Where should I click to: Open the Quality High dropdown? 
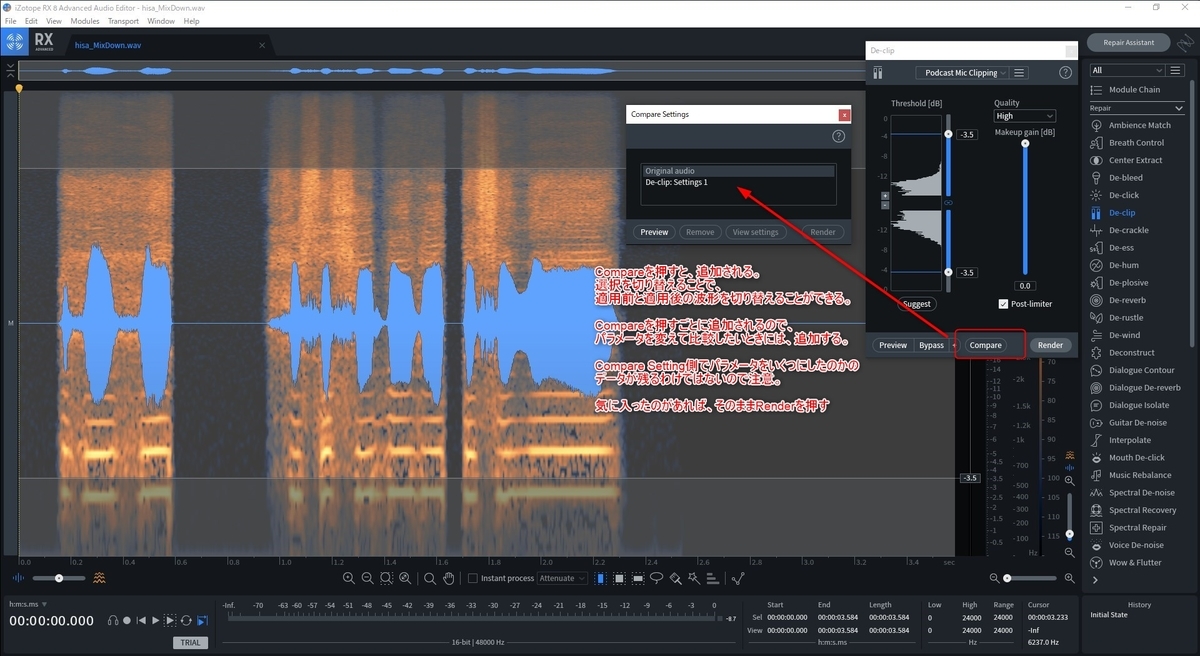1024,116
